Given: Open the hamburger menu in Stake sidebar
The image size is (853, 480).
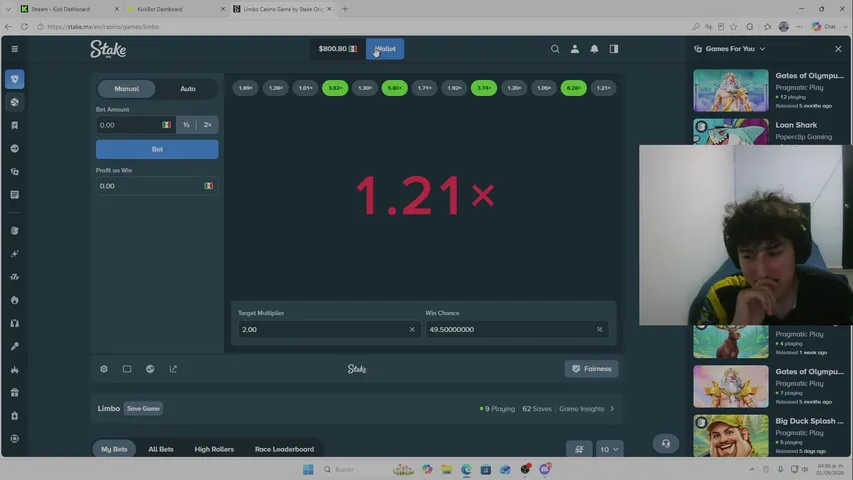Looking at the screenshot, I should tap(15, 49).
